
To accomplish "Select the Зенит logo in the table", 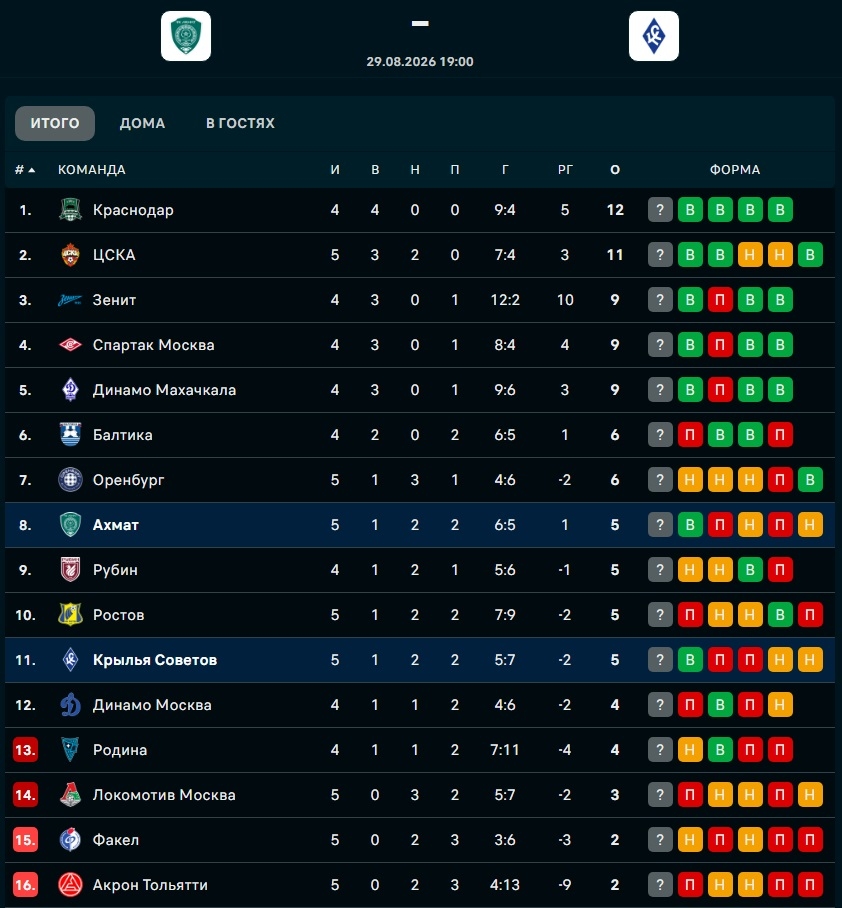I will [x=70, y=300].
